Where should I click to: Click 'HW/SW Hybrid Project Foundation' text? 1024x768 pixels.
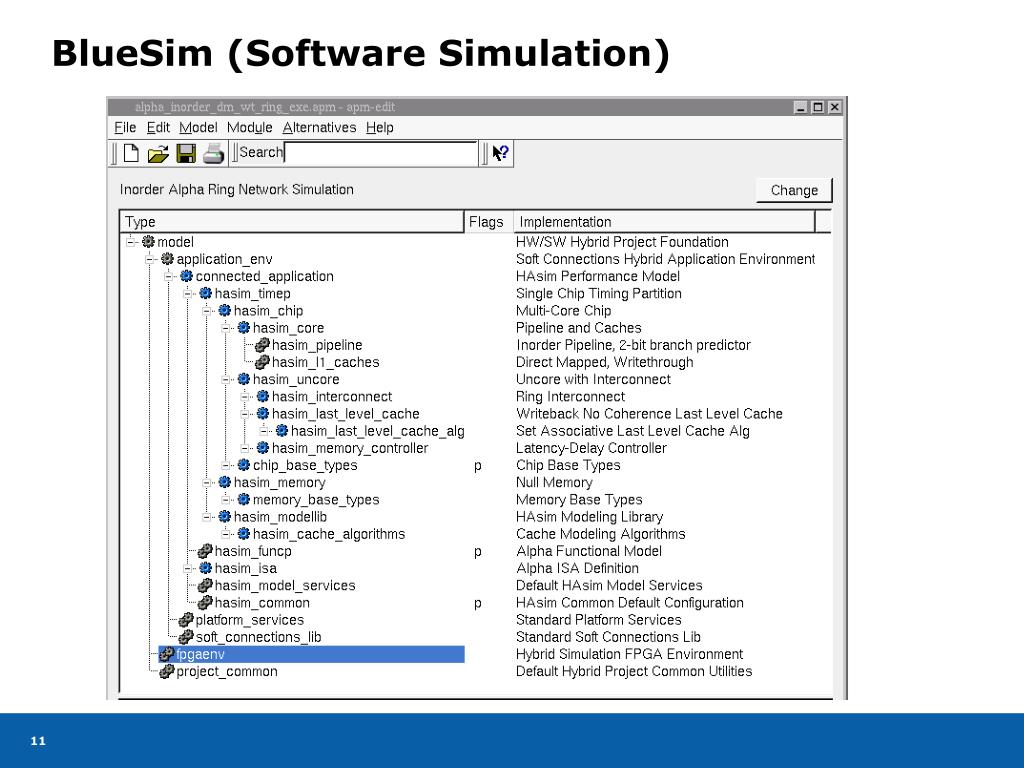pos(622,242)
